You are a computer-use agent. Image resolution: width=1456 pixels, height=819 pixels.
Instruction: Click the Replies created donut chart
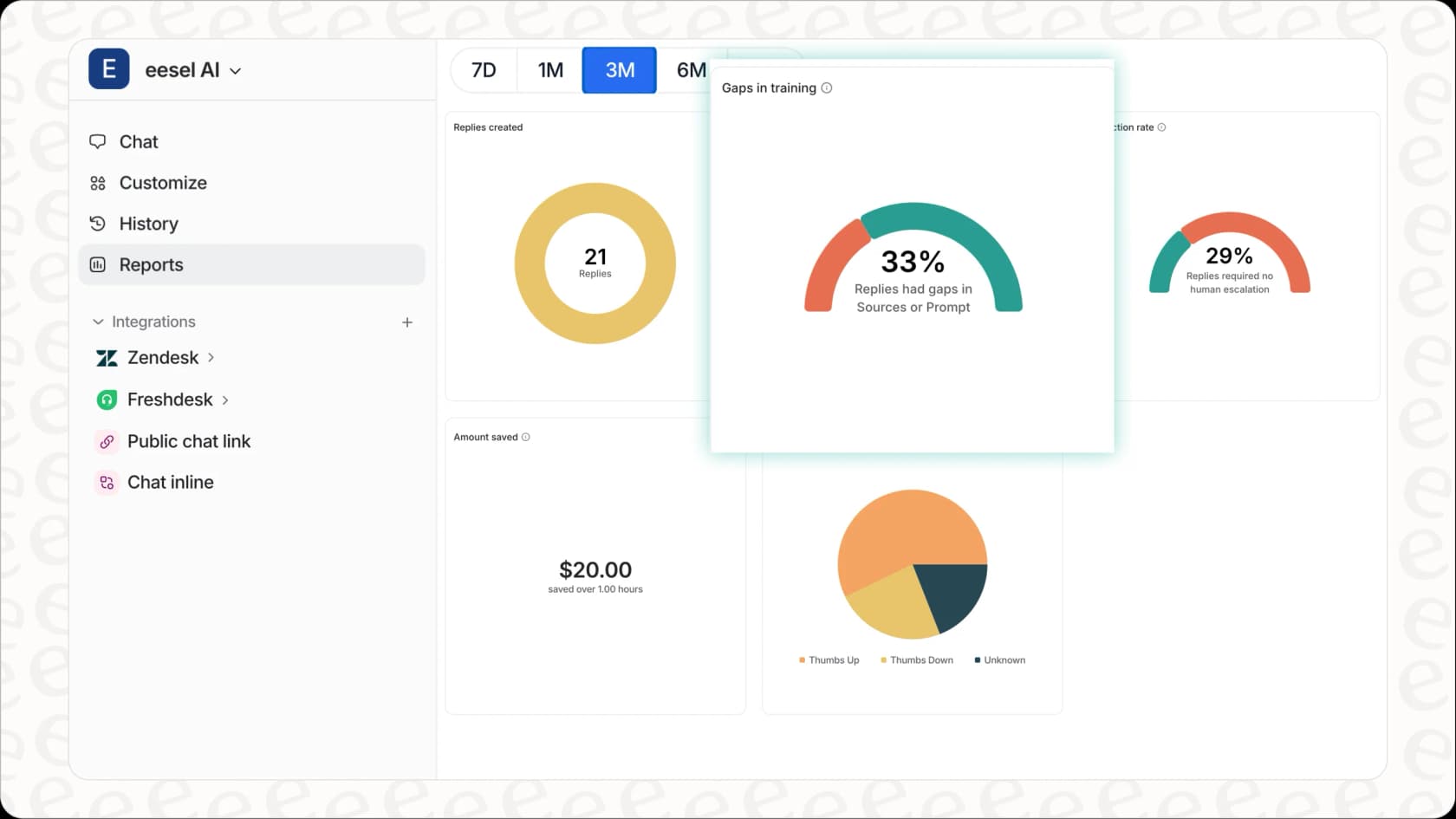click(x=595, y=263)
